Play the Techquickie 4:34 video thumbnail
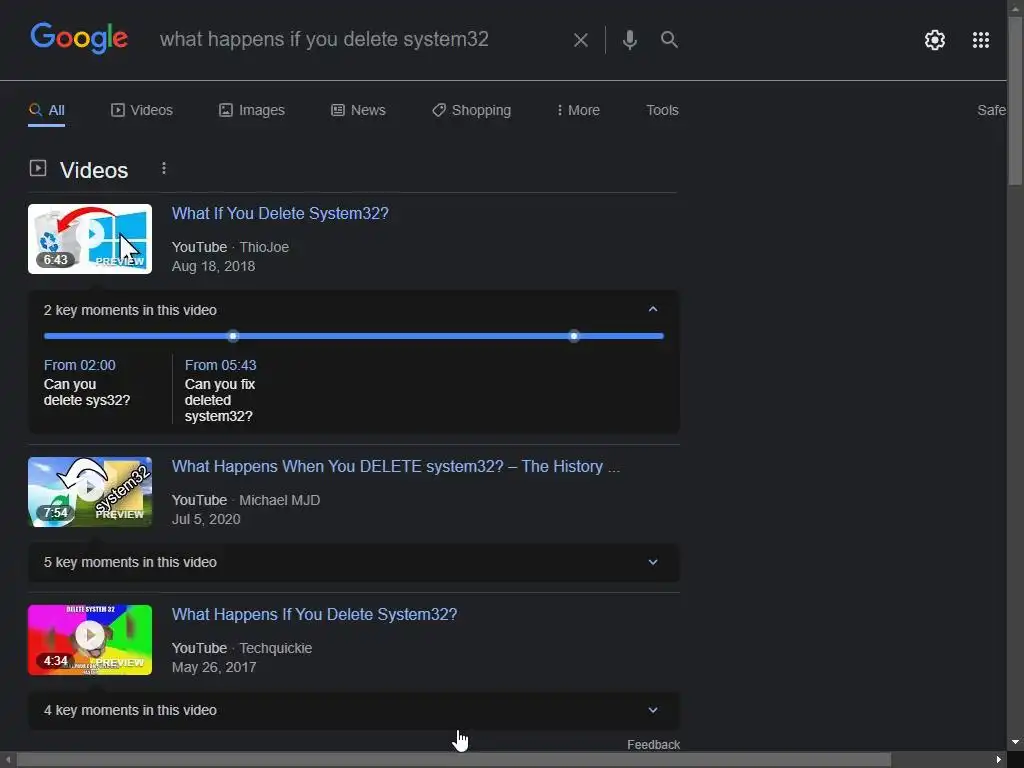The height and width of the screenshot is (768, 1024). pos(90,640)
